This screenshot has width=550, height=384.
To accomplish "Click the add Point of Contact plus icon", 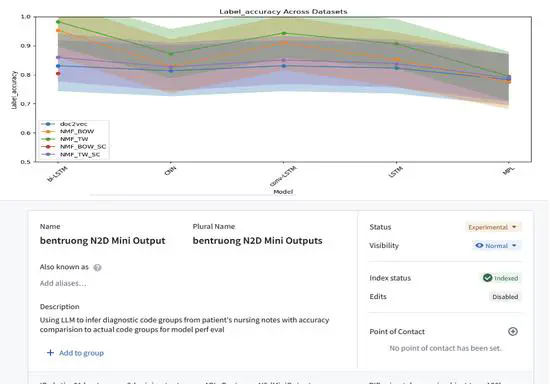I will click(512, 331).
